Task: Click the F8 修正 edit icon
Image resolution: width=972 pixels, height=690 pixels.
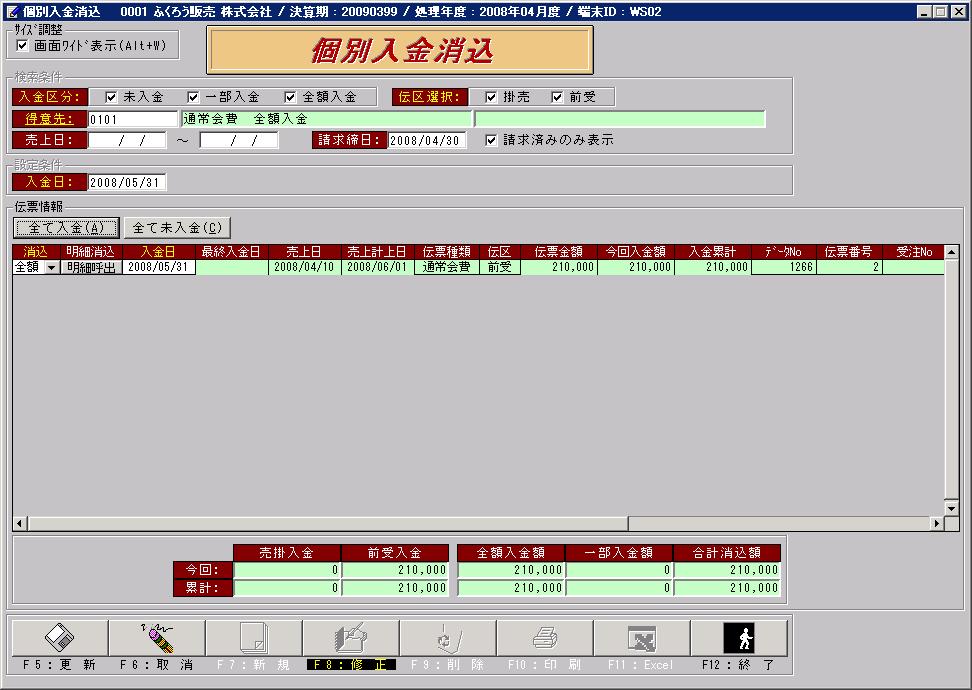Action: point(351,637)
